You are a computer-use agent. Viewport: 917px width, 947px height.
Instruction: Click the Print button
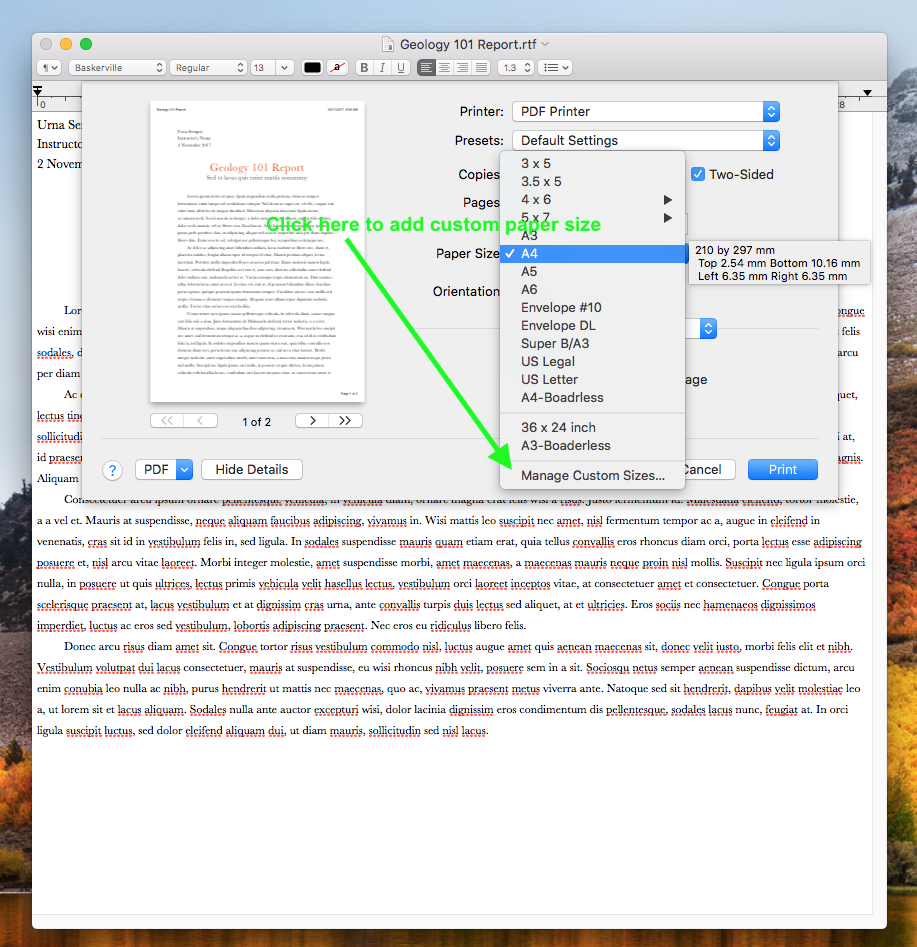[783, 470]
